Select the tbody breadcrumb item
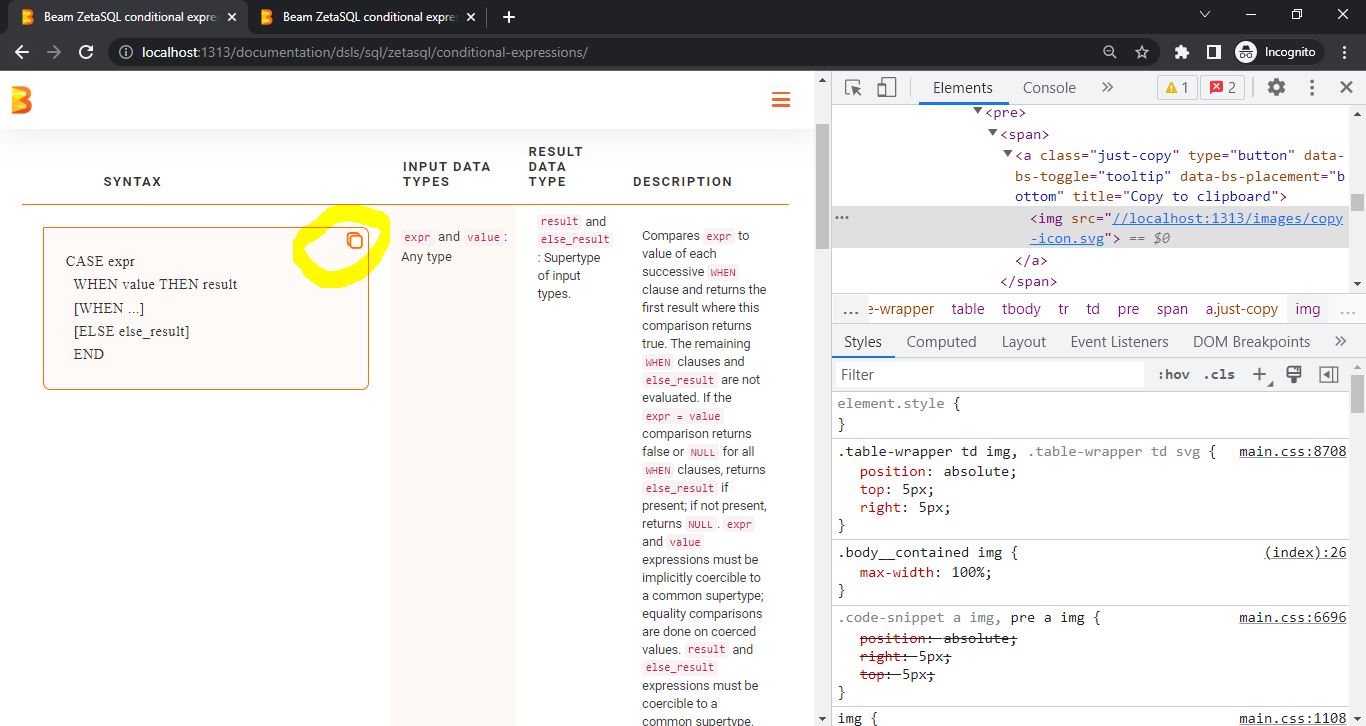Screen dimensions: 1366x726 coord(1021,309)
